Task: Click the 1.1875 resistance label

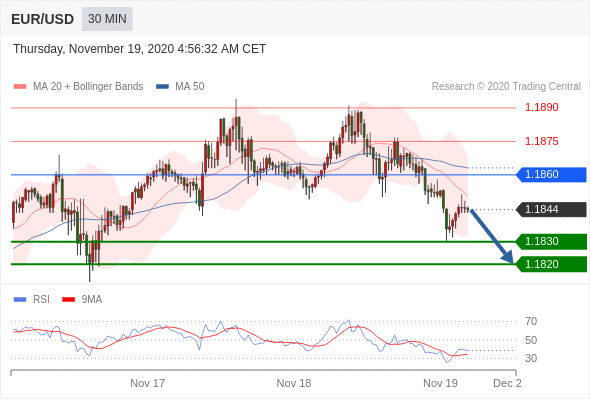Action: tap(542, 141)
